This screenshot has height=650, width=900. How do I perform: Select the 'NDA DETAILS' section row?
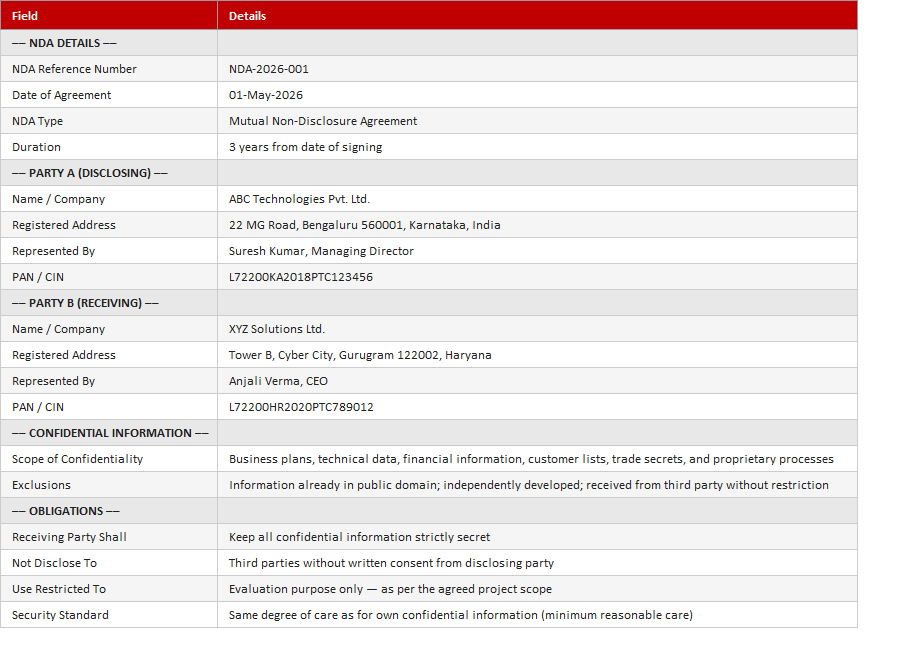click(429, 43)
